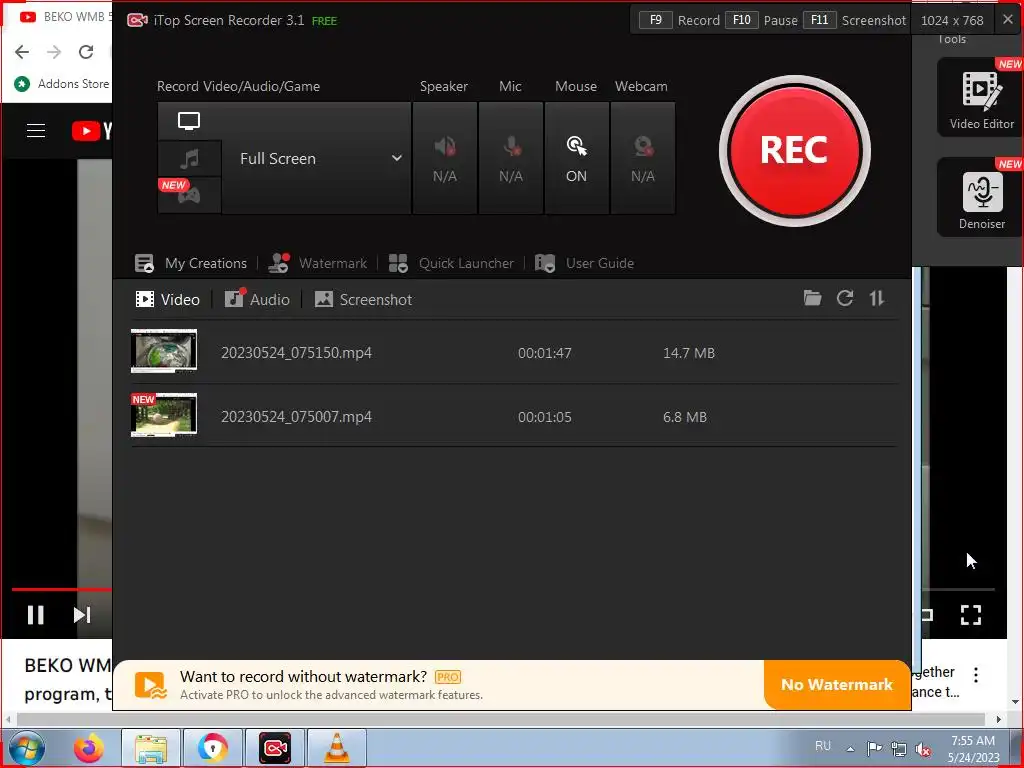The image size is (1024, 768).
Task: Select file name 20230524_075150.mp4
Action: tap(296, 353)
